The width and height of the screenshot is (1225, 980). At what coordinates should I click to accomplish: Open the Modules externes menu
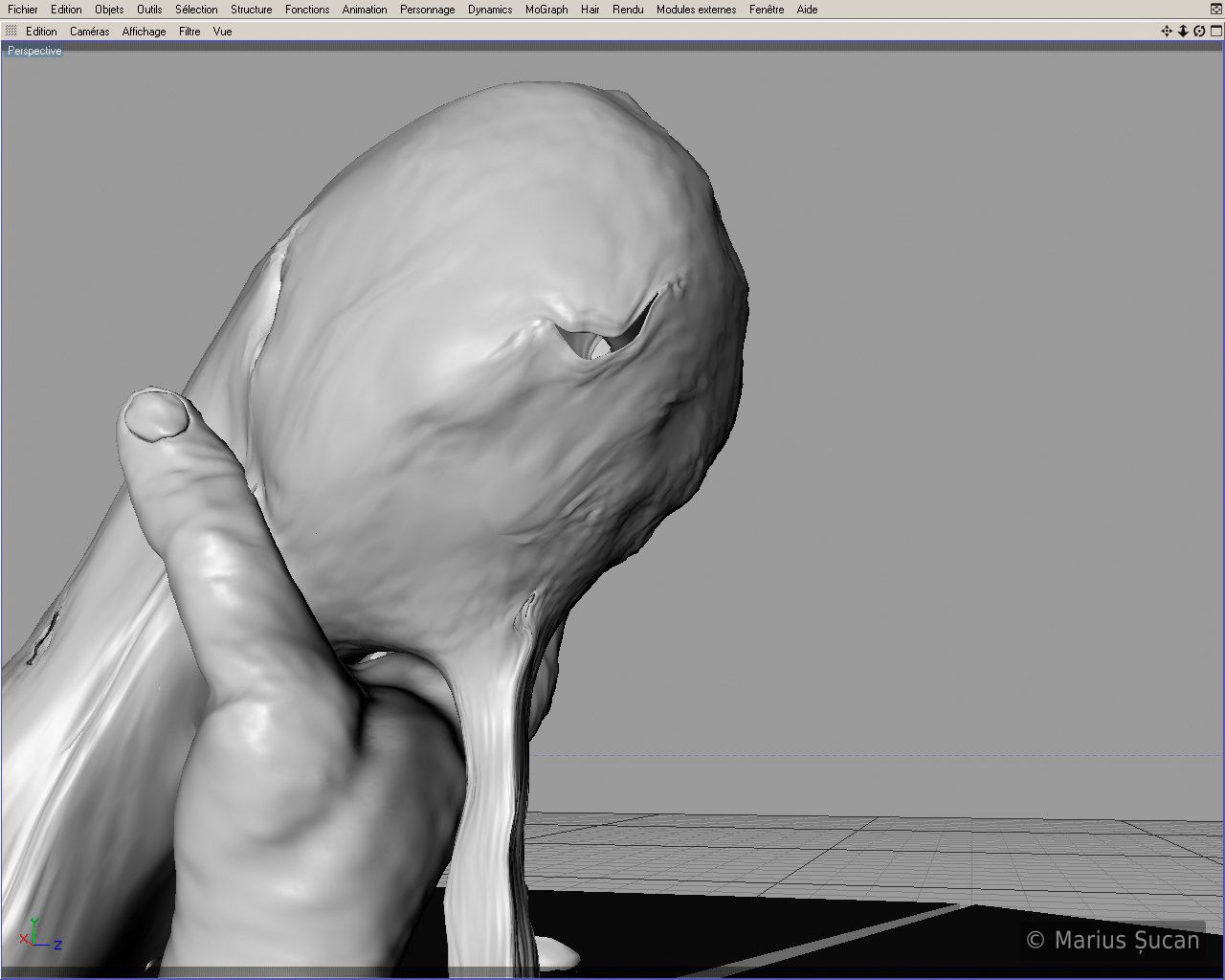pos(696,10)
